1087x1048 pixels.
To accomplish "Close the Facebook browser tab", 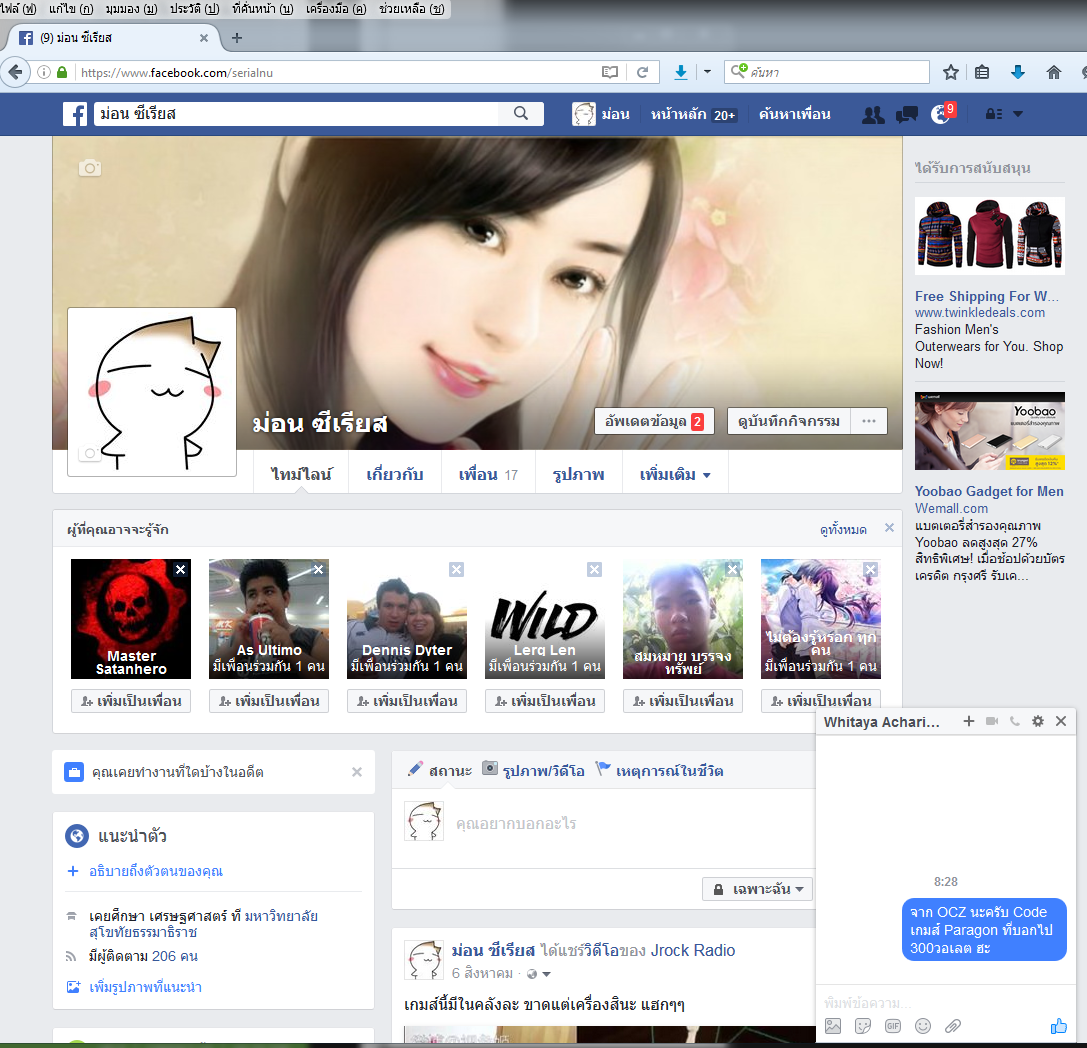I will [204, 38].
